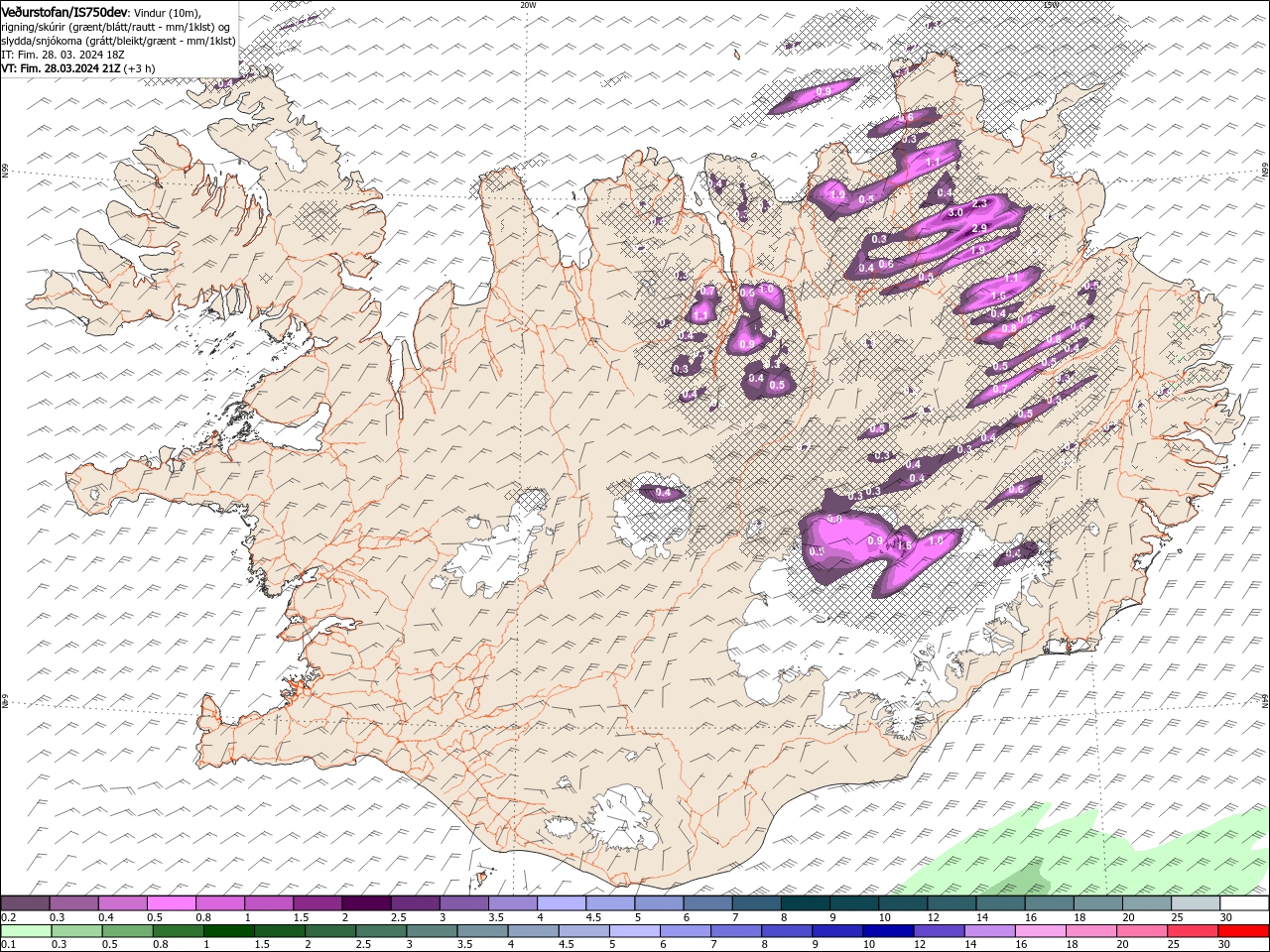Click the 'IT: Fim. 28. 03. 2024 18Z' line

tap(62, 55)
